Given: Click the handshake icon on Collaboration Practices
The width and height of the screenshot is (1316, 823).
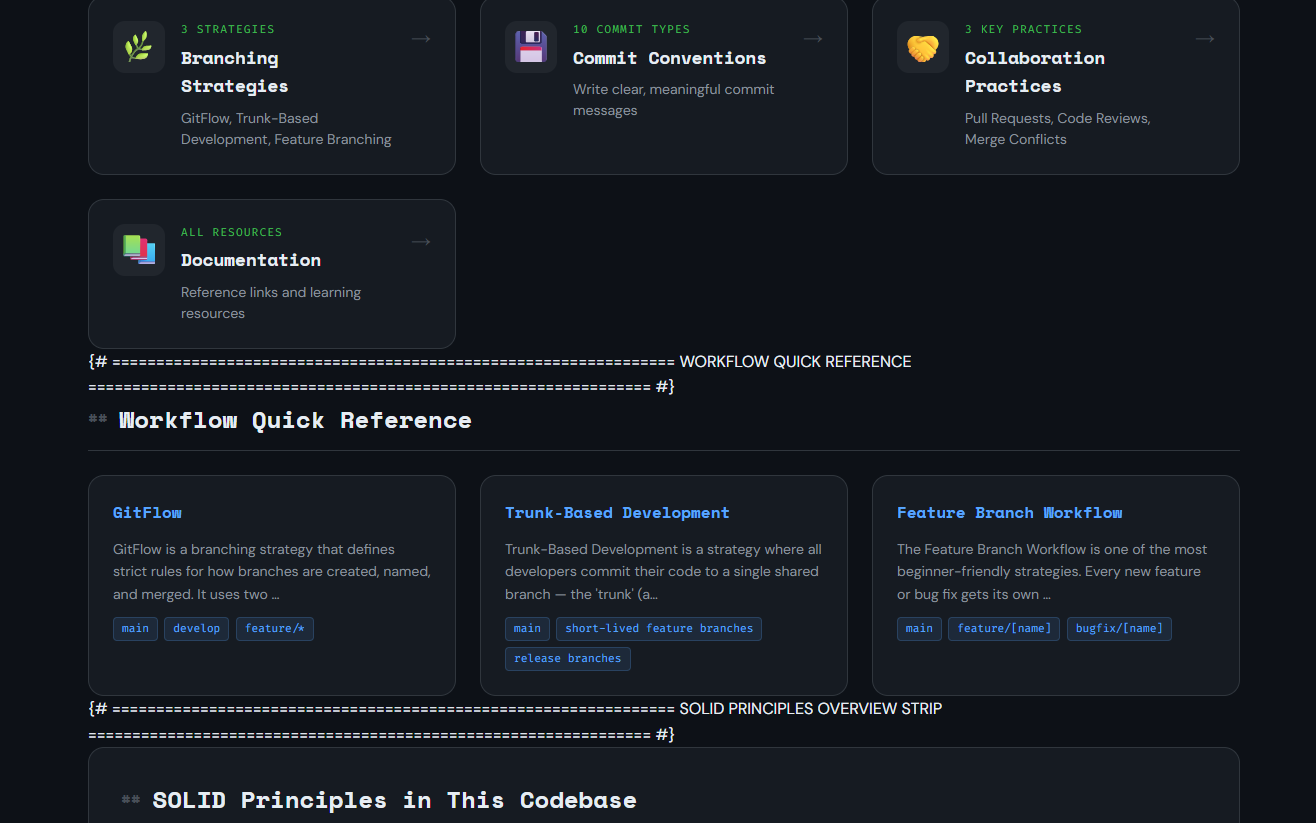Looking at the screenshot, I should point(923,47).
